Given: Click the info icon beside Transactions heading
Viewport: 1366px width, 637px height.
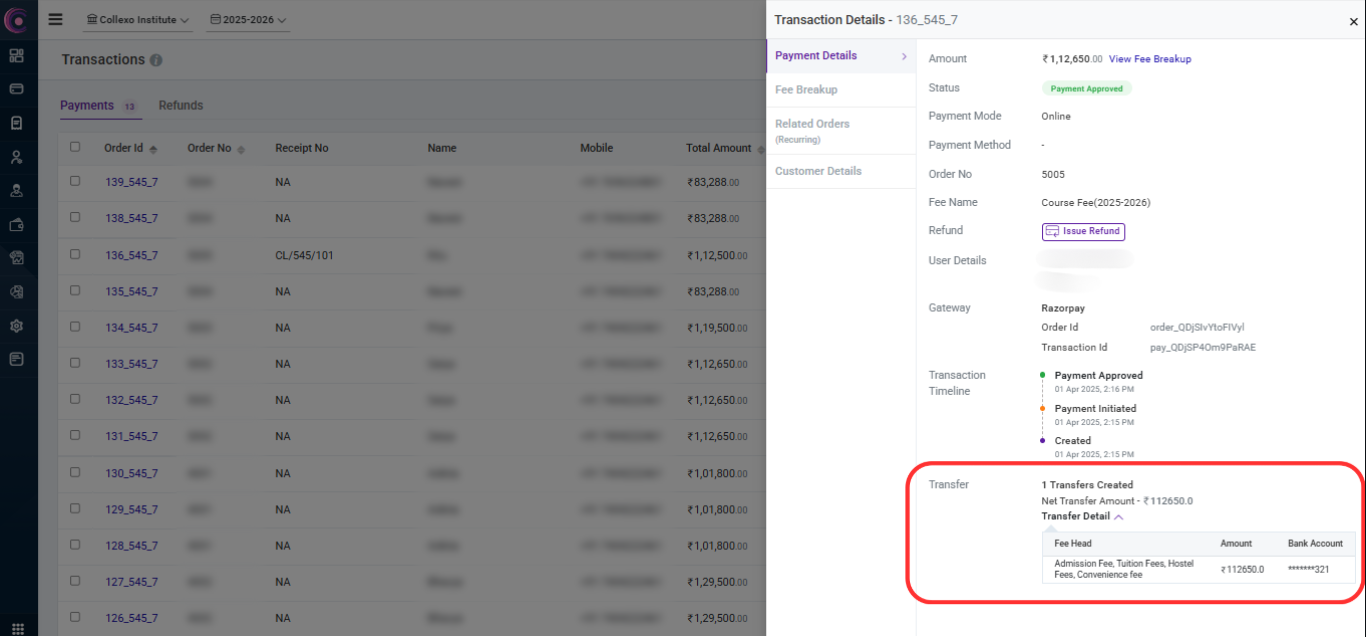Looking at the screenshot, I should (x=156, y=60).
